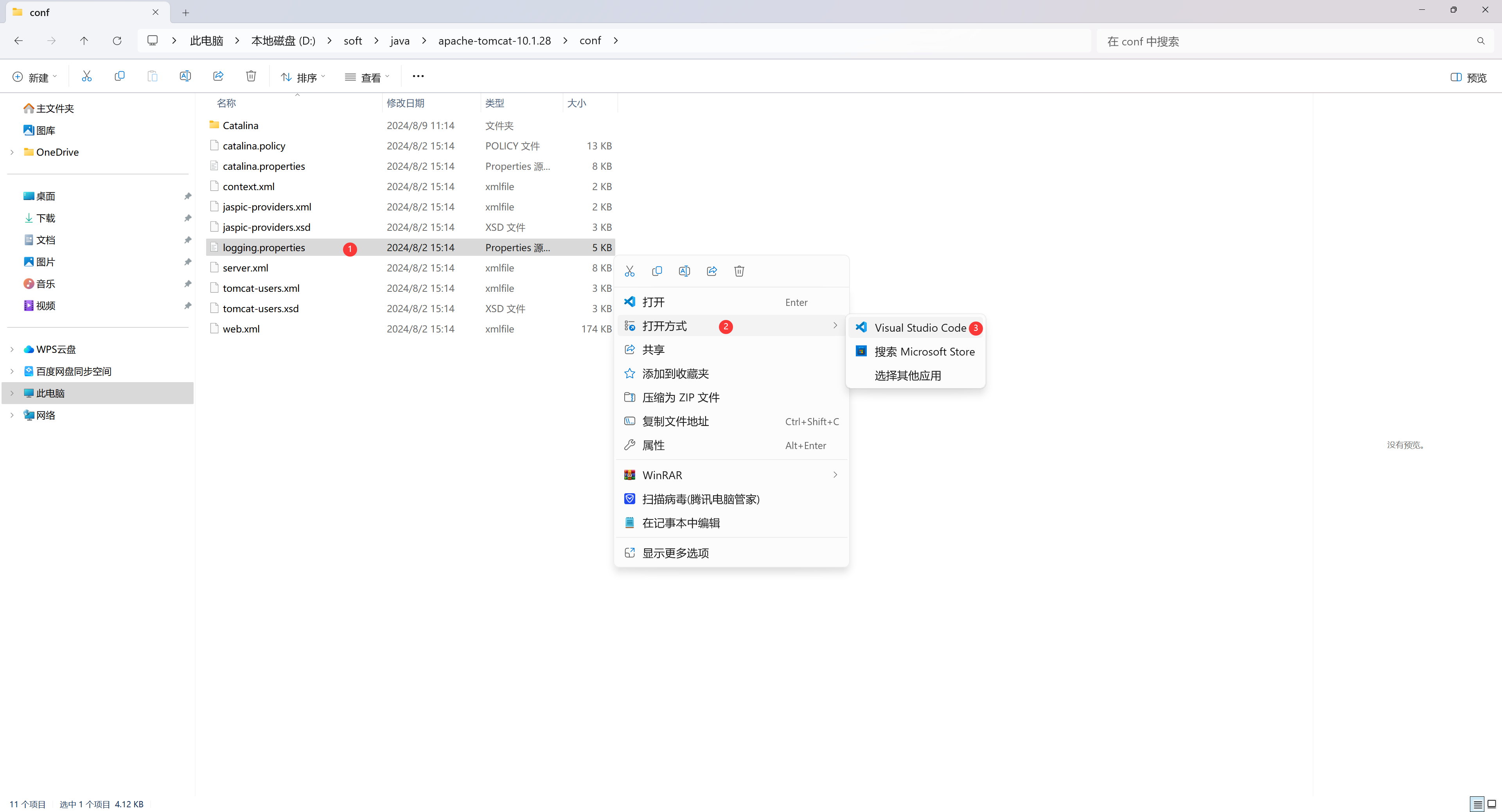Choose Visual Studio Code from submenu
The image size is (1502, 812).
pos(920,328)
